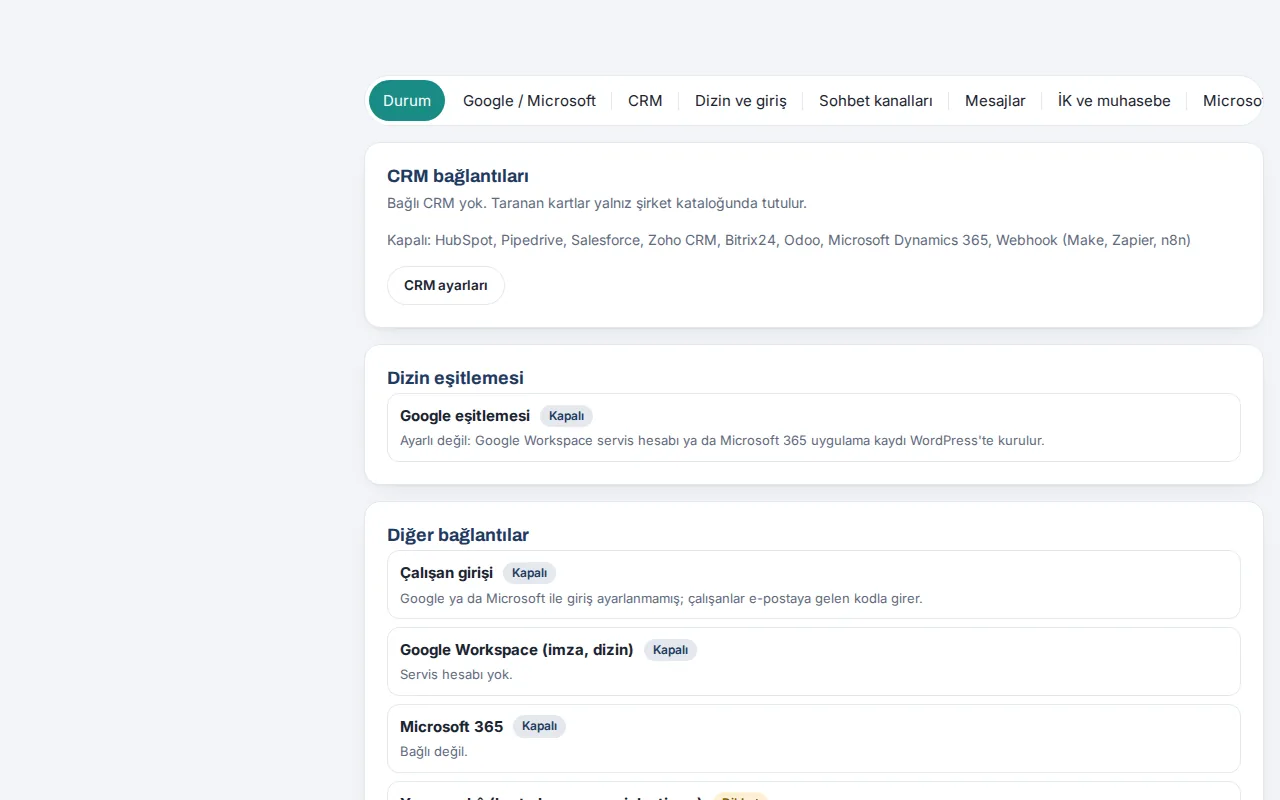Viewport: 1280px width, 800px height.
Task: Click the Dizin eşitlemesi heading
Action: pos(455,377)
